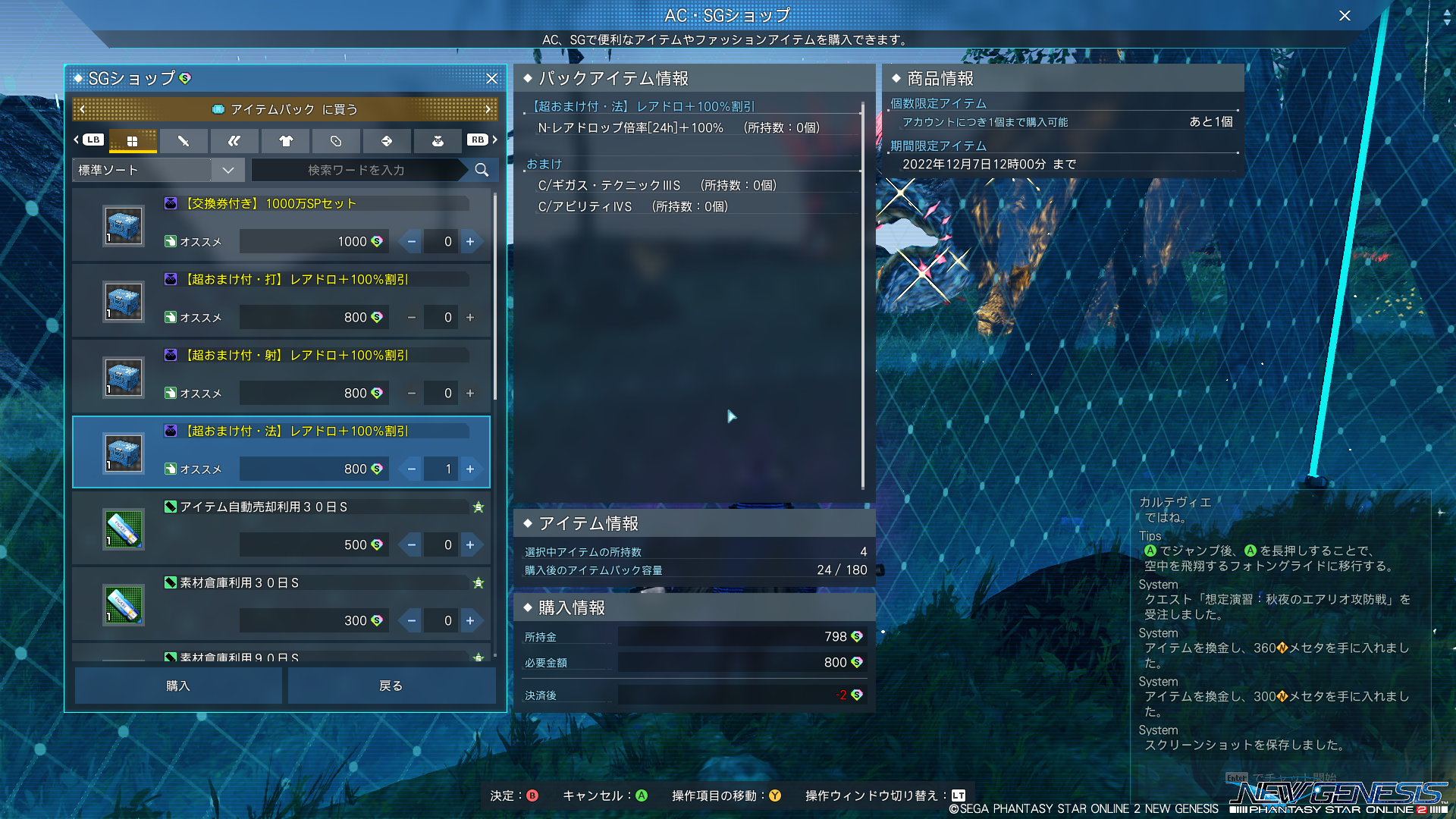Decrease quantity of 【超おまけ付・射】 pack

[411, 393]
